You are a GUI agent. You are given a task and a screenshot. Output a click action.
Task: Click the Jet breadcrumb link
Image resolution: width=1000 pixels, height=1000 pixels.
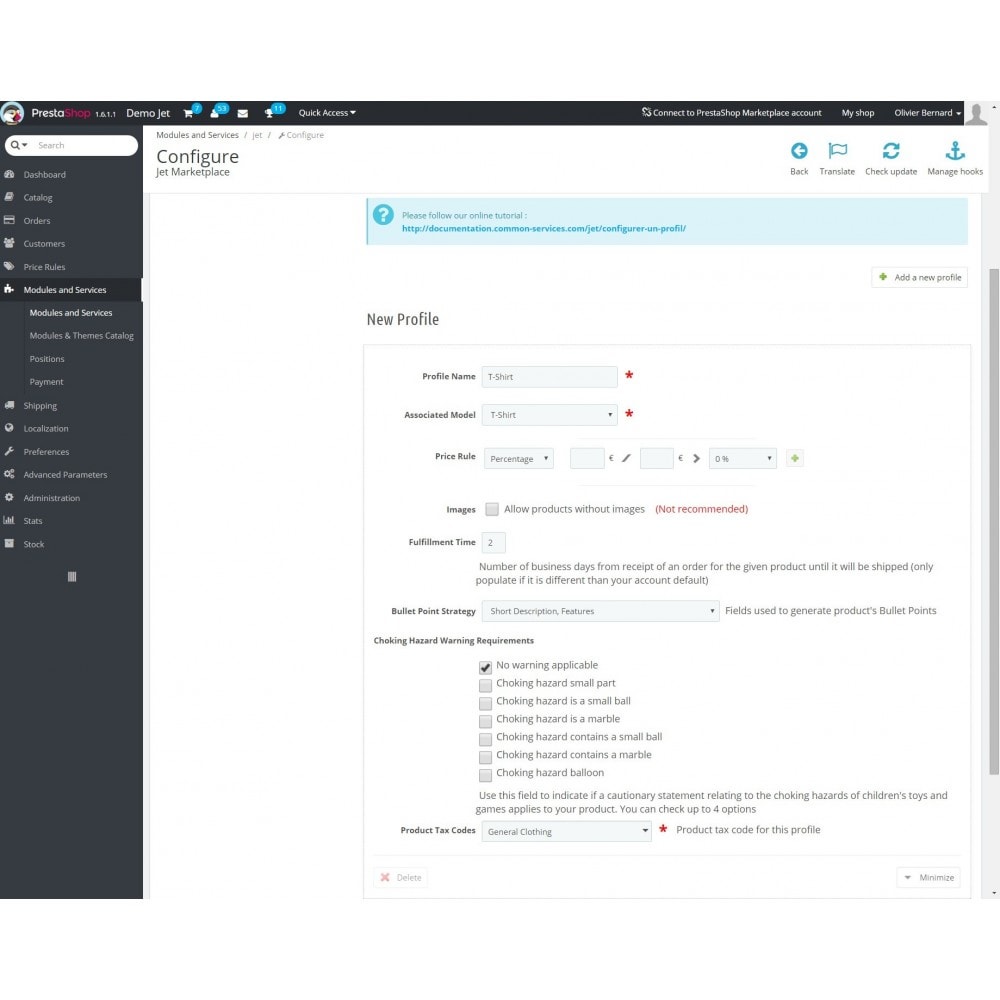tap(257, 135)
